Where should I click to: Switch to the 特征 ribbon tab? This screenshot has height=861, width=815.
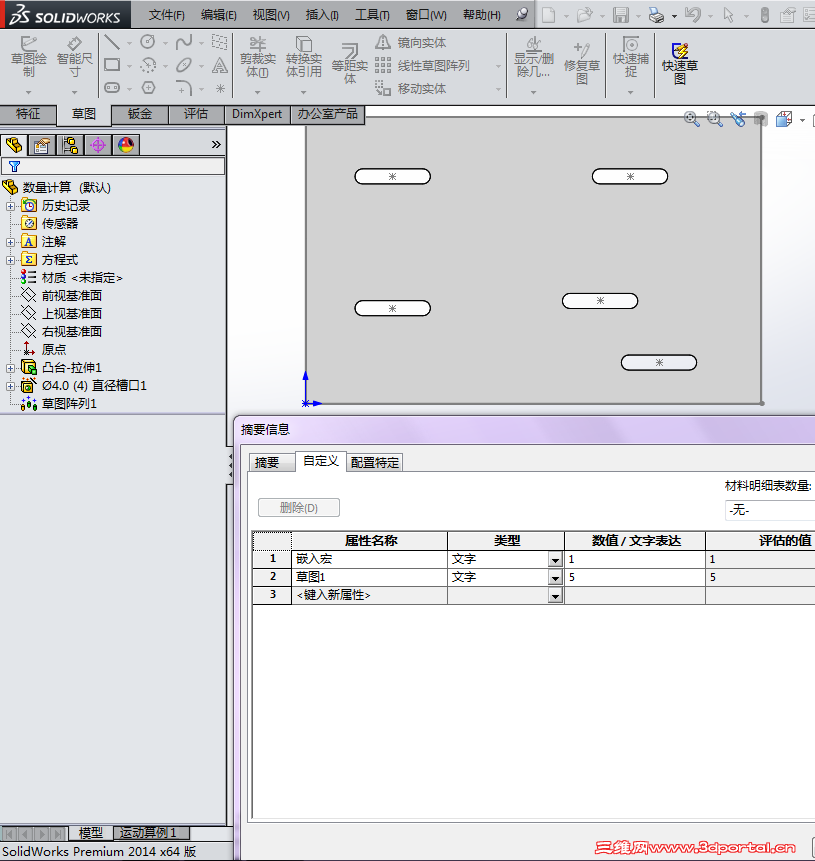pyautogui.click(x=28, y=114)
